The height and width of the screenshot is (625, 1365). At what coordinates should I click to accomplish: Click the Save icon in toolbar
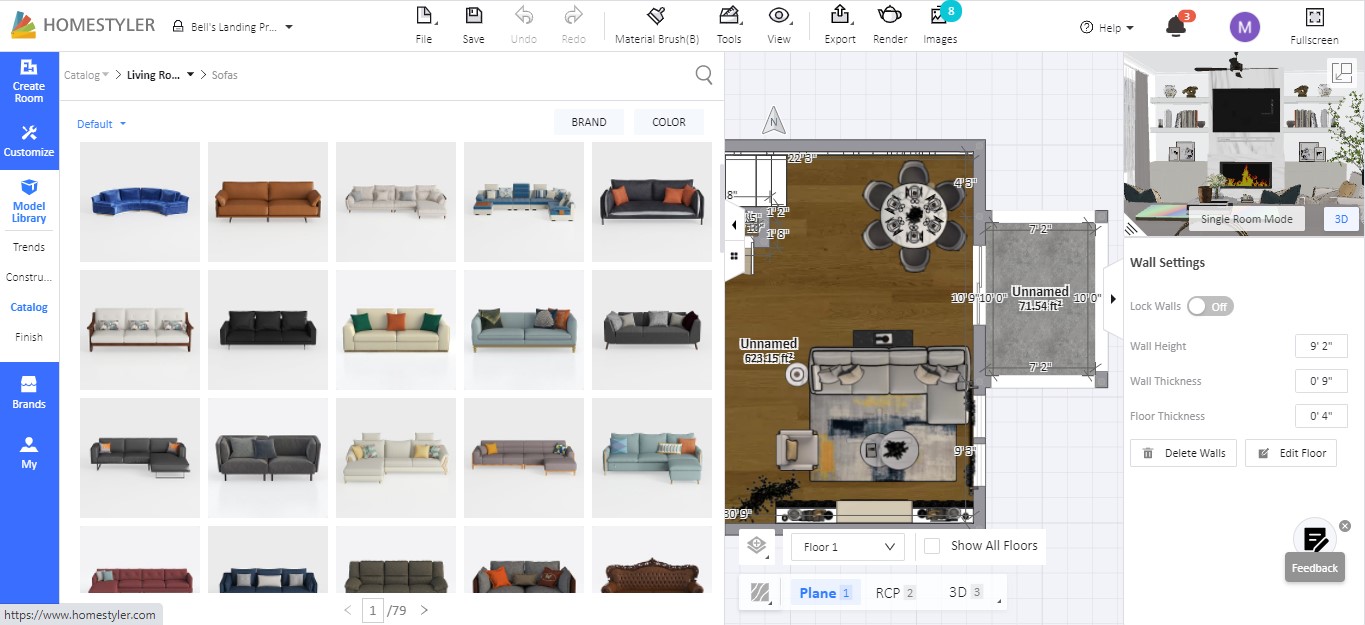(473, 17)
